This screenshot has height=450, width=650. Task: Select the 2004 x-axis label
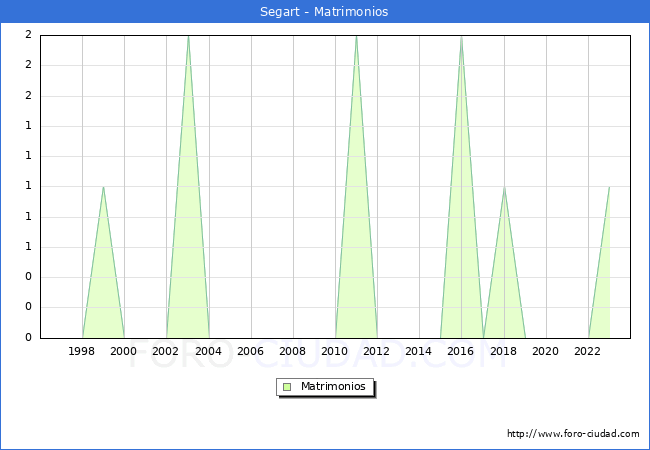tap(209, 351)
